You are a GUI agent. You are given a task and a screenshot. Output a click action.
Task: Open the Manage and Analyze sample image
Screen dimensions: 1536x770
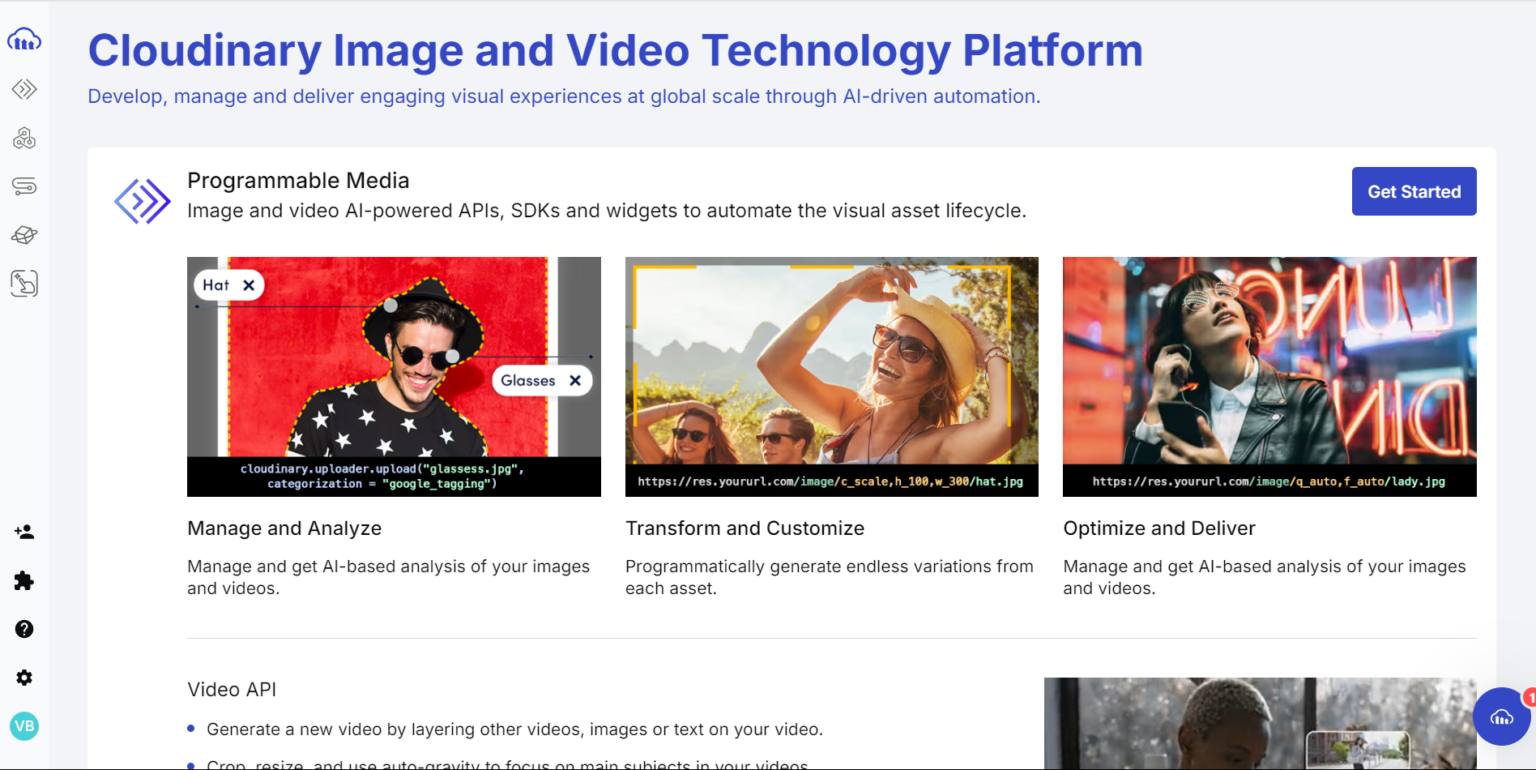pyautogui.click(x=394, y=376)
